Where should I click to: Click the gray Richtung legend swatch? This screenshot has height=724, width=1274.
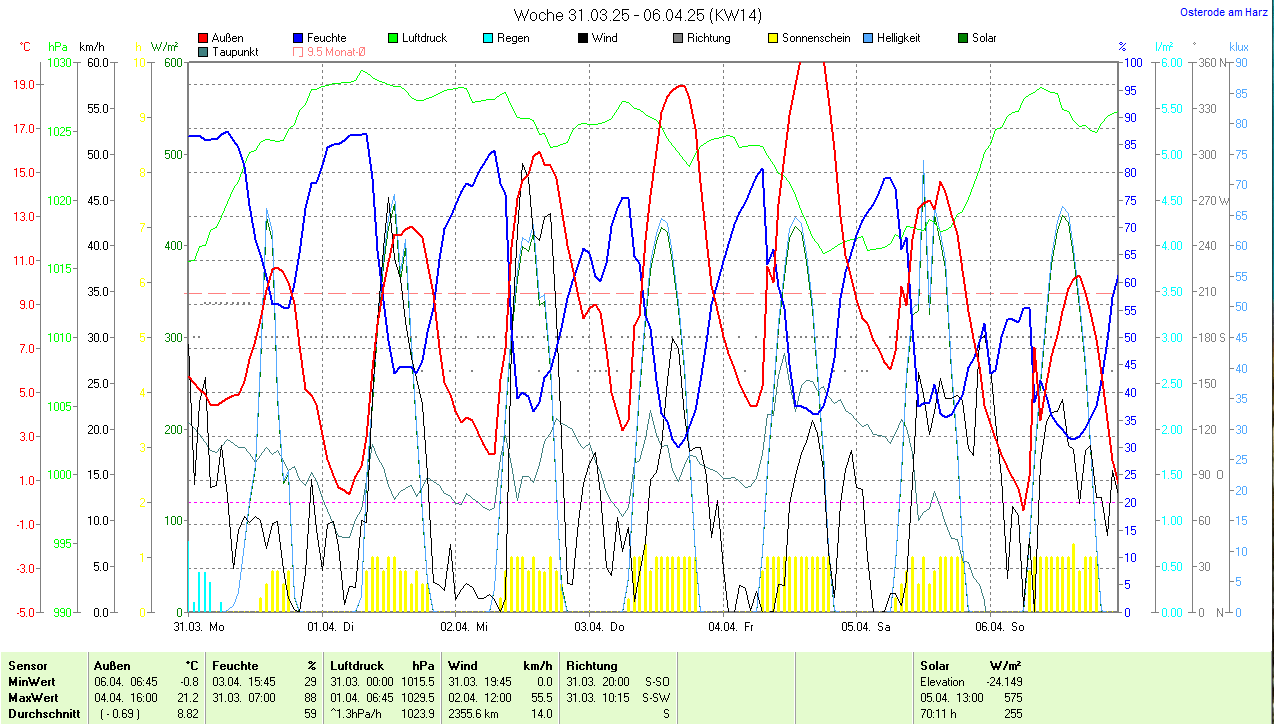pyautogui.click(x=677, y=38)
